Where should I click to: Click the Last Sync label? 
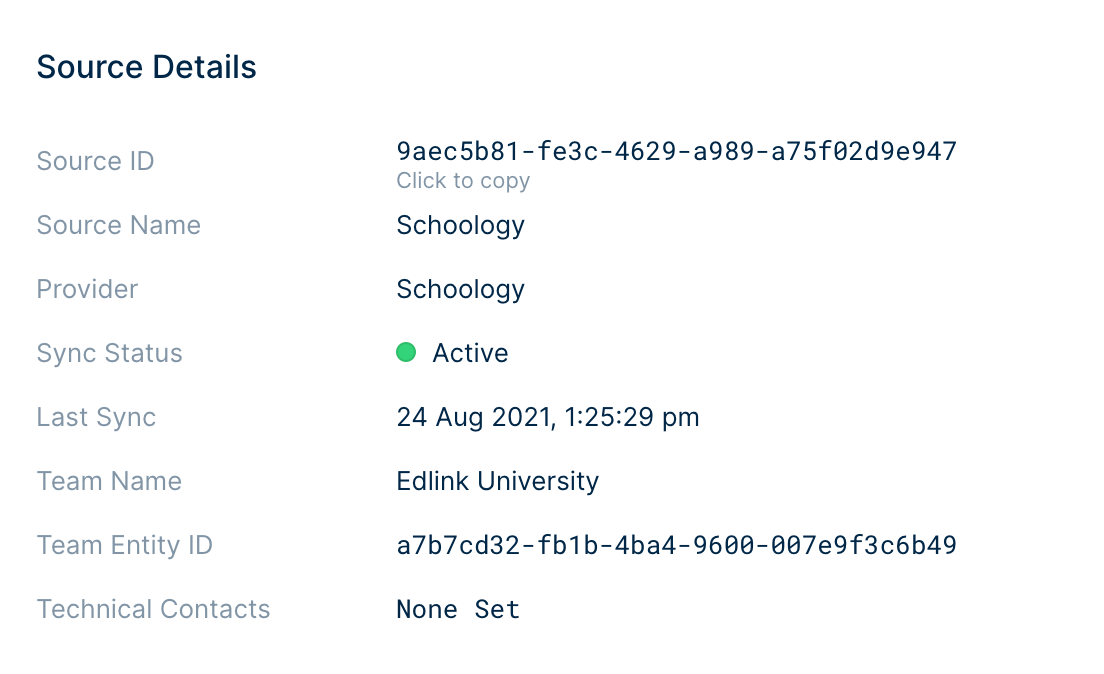click(x=96, y=418)
